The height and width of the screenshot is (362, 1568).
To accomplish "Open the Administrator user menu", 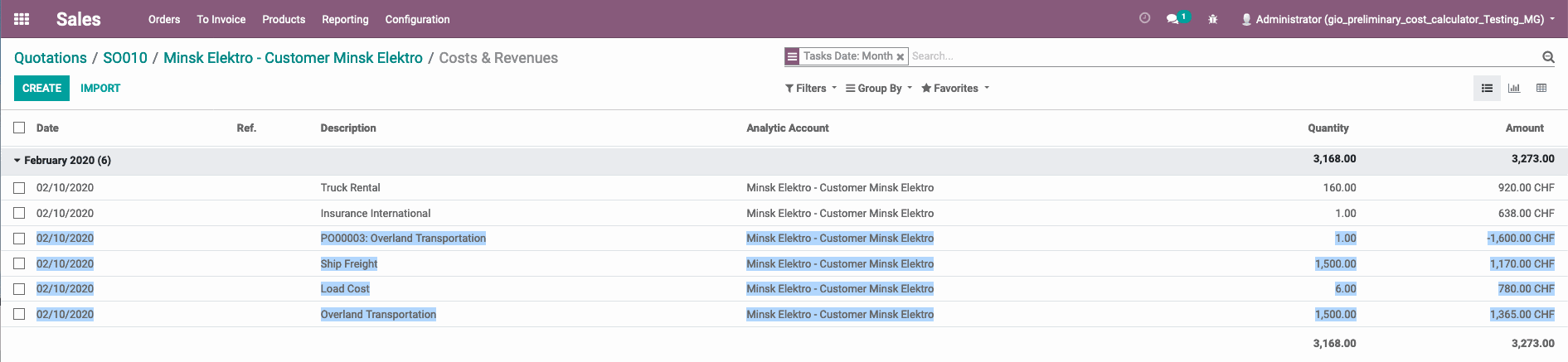I will click(1398, 19).
